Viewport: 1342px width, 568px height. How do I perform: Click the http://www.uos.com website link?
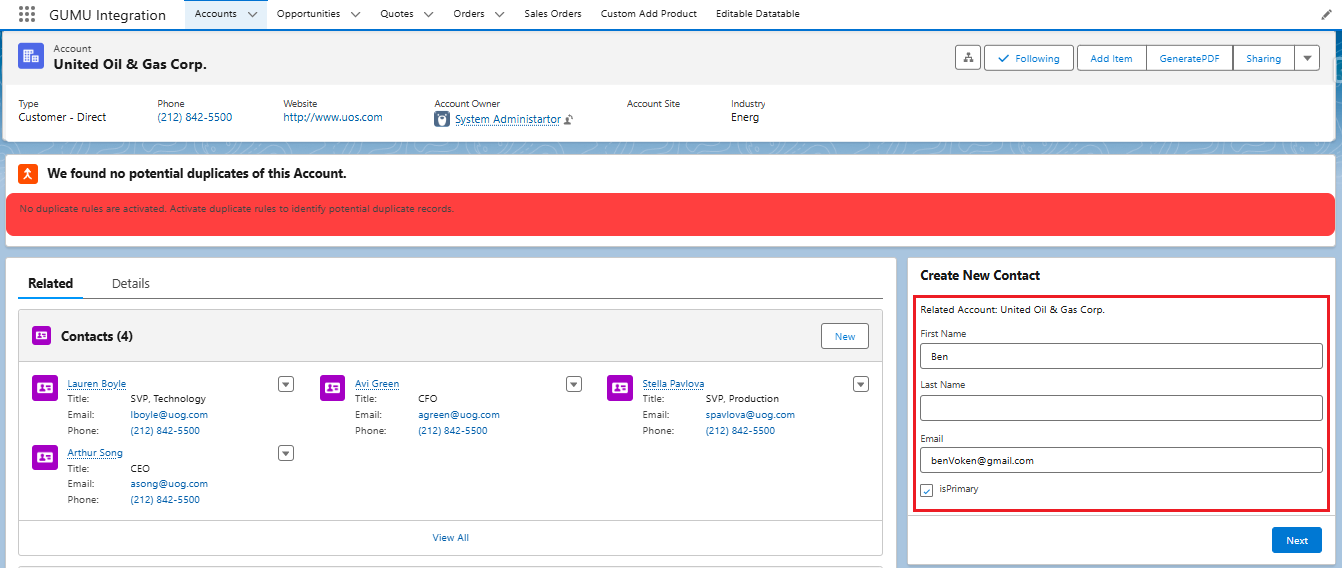tap(333, 117)
